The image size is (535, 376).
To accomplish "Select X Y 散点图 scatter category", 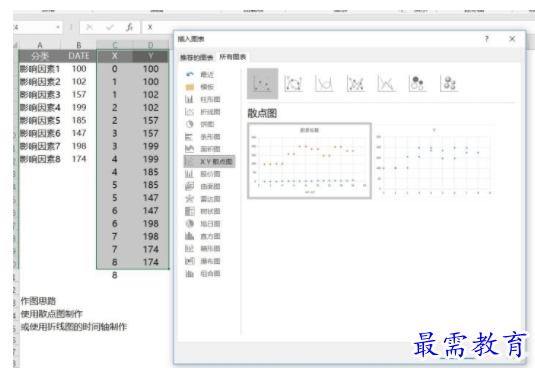I will (x=209, y=161).
